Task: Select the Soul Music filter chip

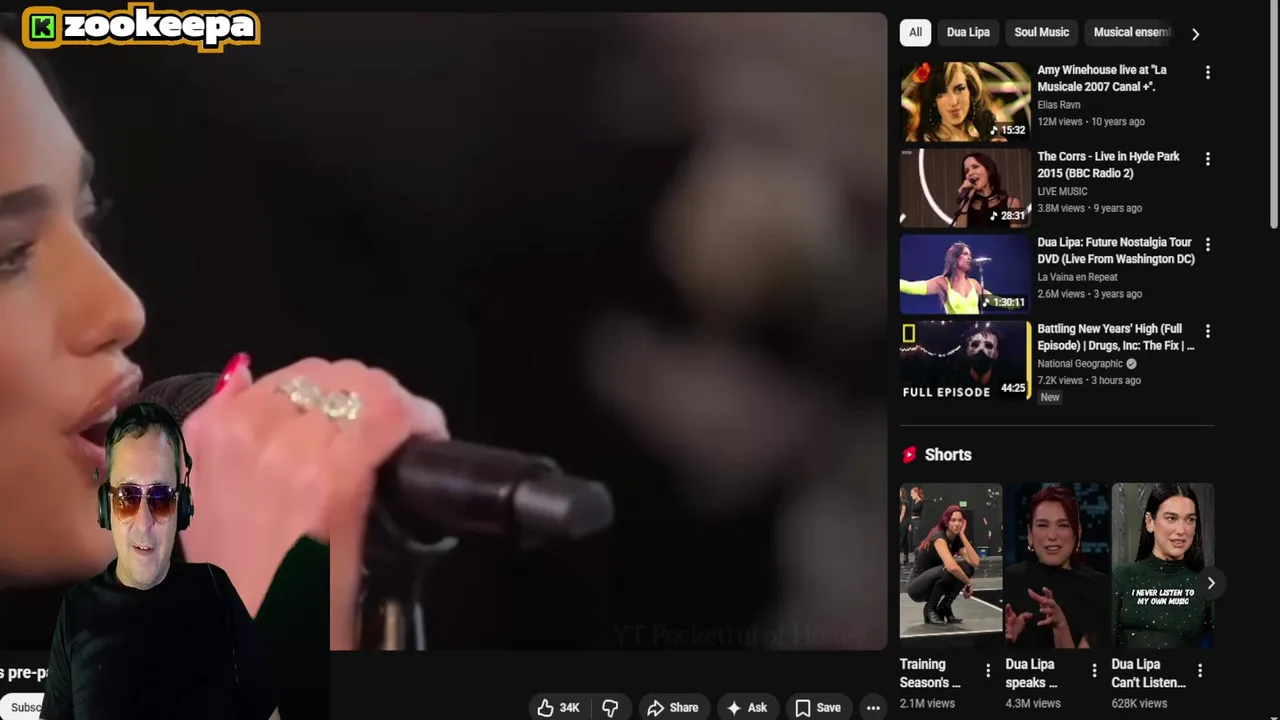Action: pyautogui.click(x=1041, y=32)
